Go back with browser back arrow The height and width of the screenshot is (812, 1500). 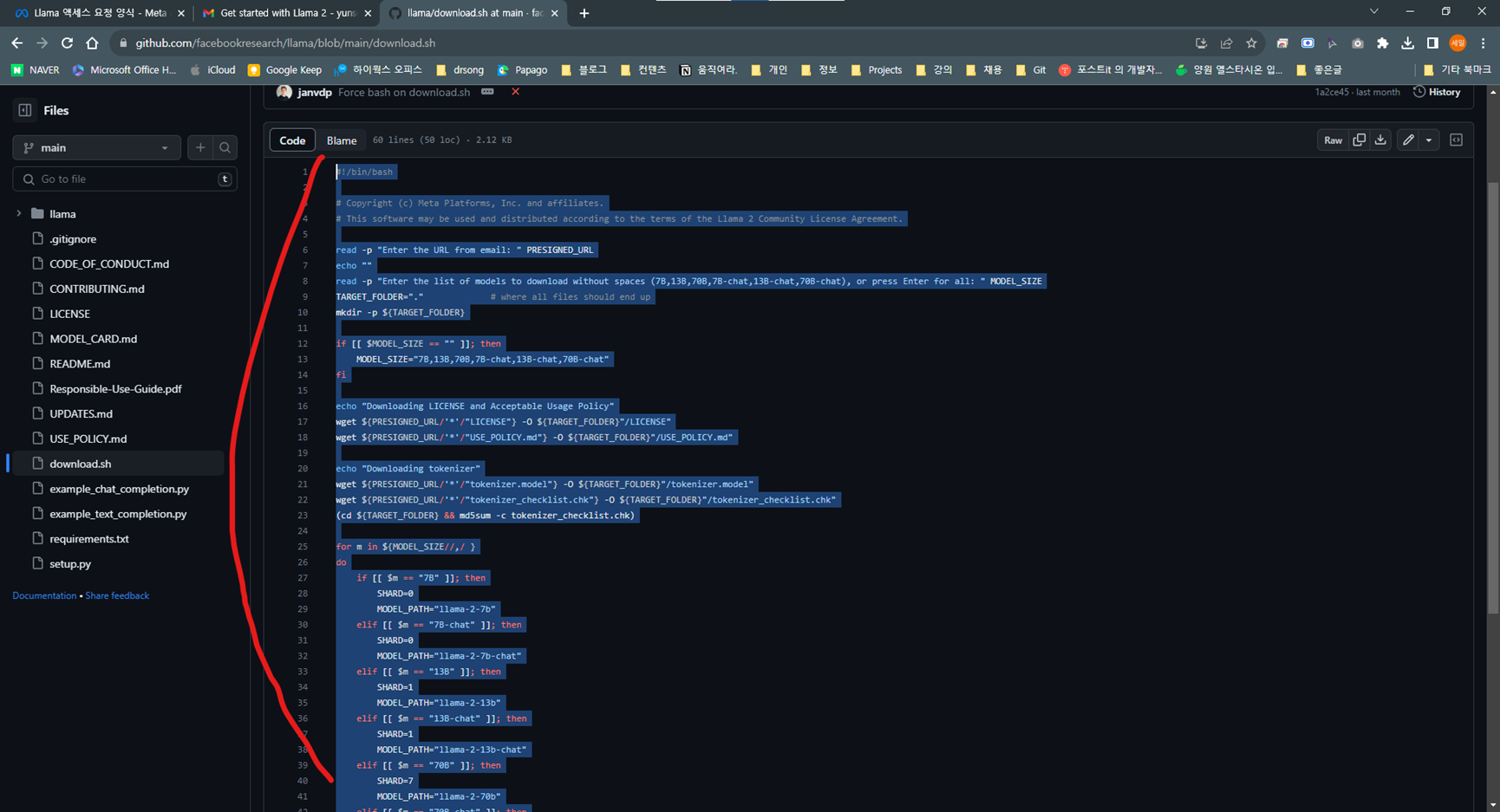(16, 42)
